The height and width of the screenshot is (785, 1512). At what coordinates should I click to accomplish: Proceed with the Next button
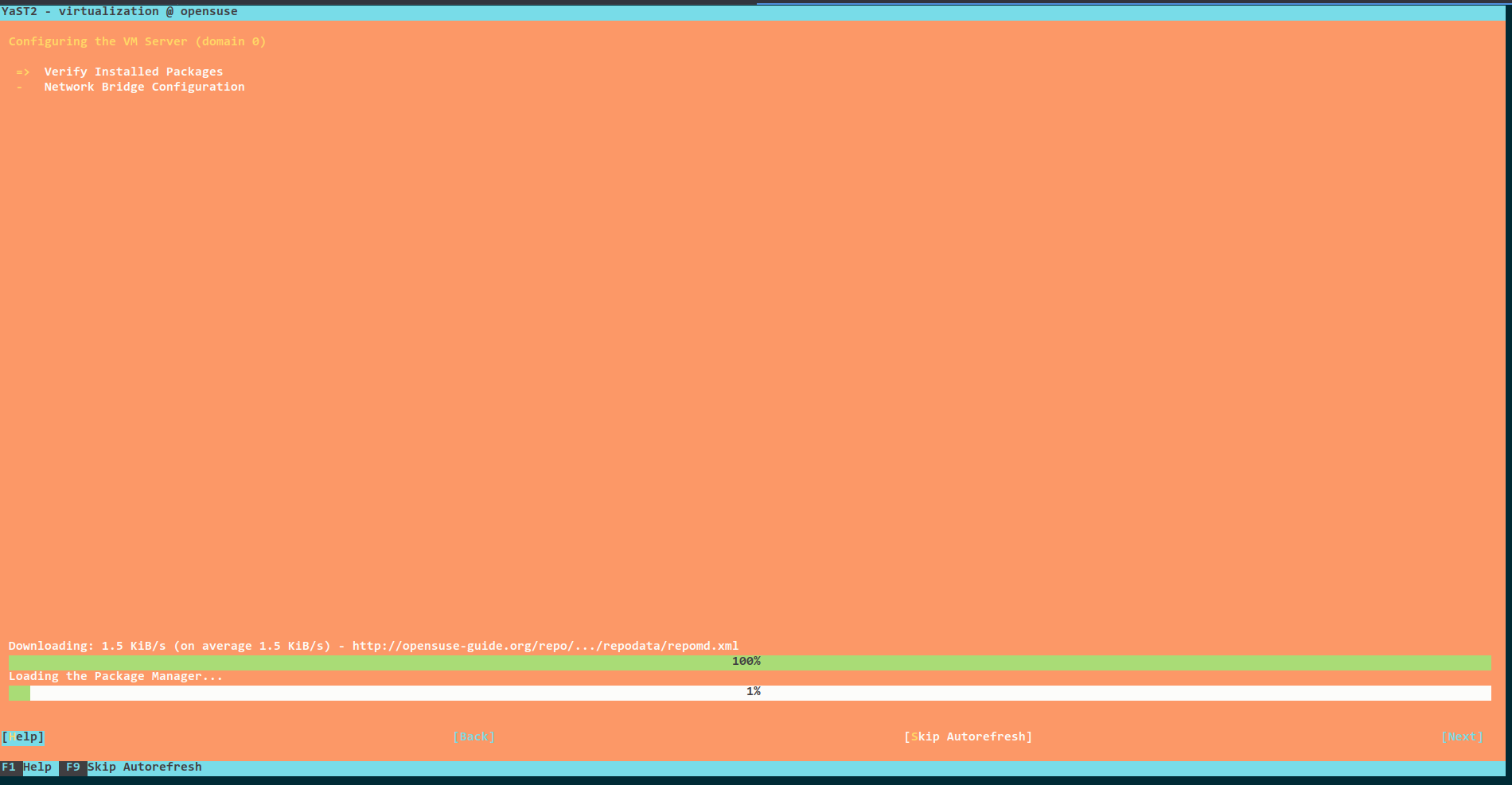(1462, 737)
